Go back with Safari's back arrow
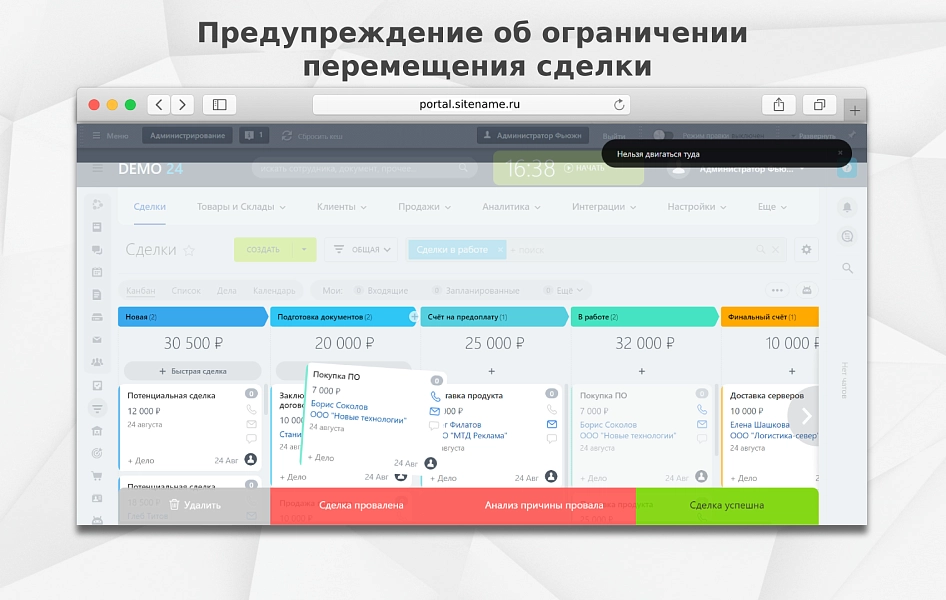Image resolution: width=946 pixels, height=600 pixels. [x=159, y=105]
